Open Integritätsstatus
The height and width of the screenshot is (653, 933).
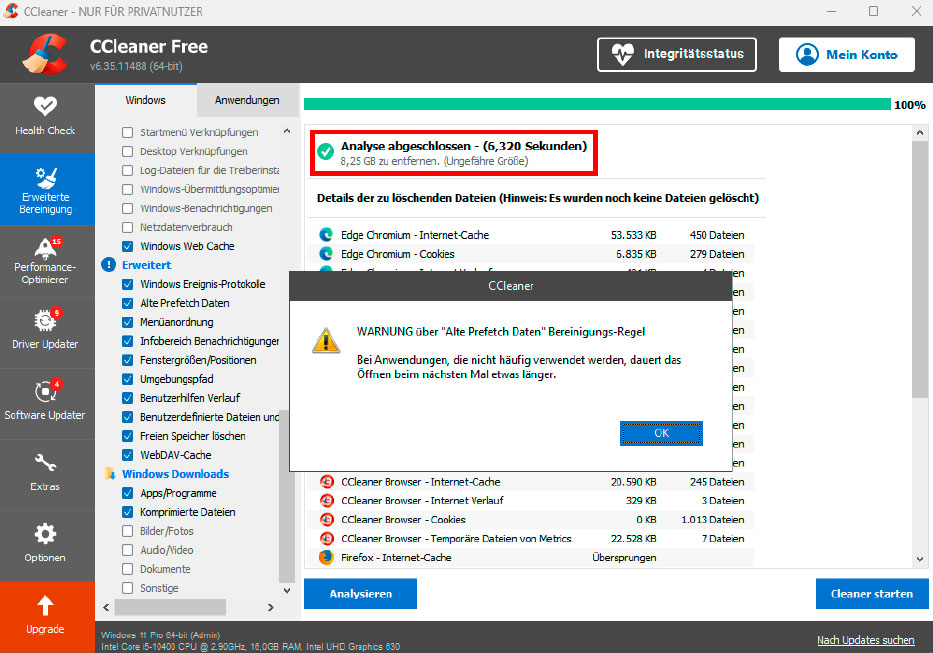(677, 54)
